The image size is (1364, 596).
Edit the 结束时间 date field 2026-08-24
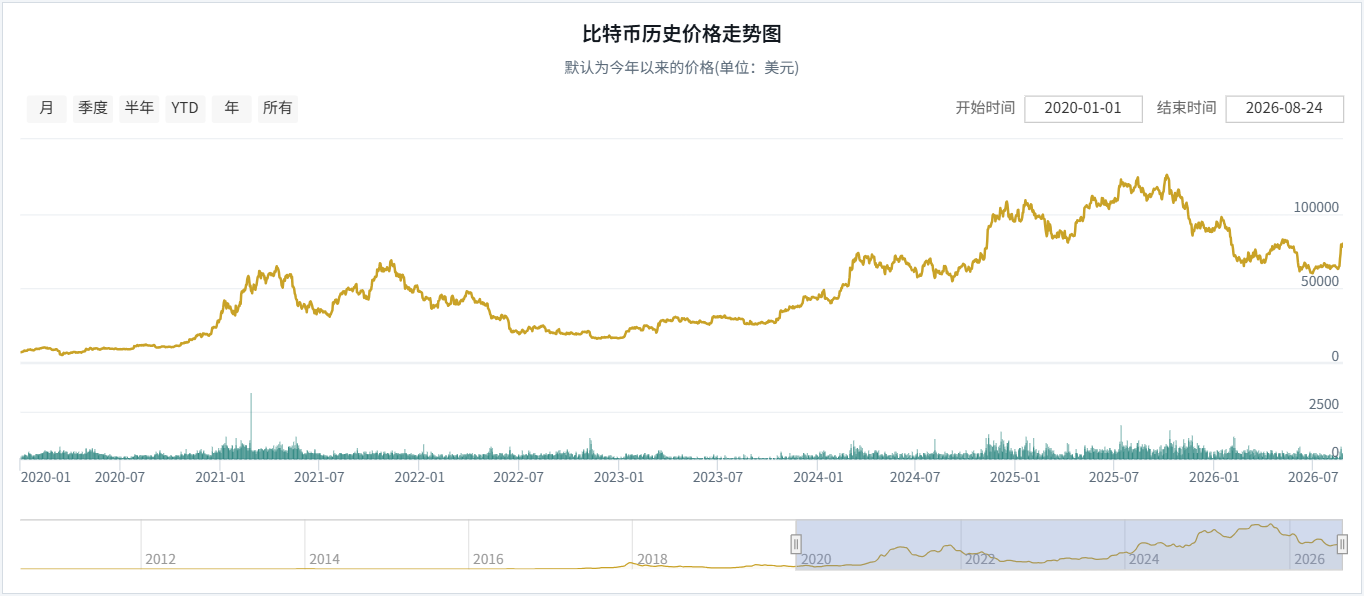(1284, 108)
